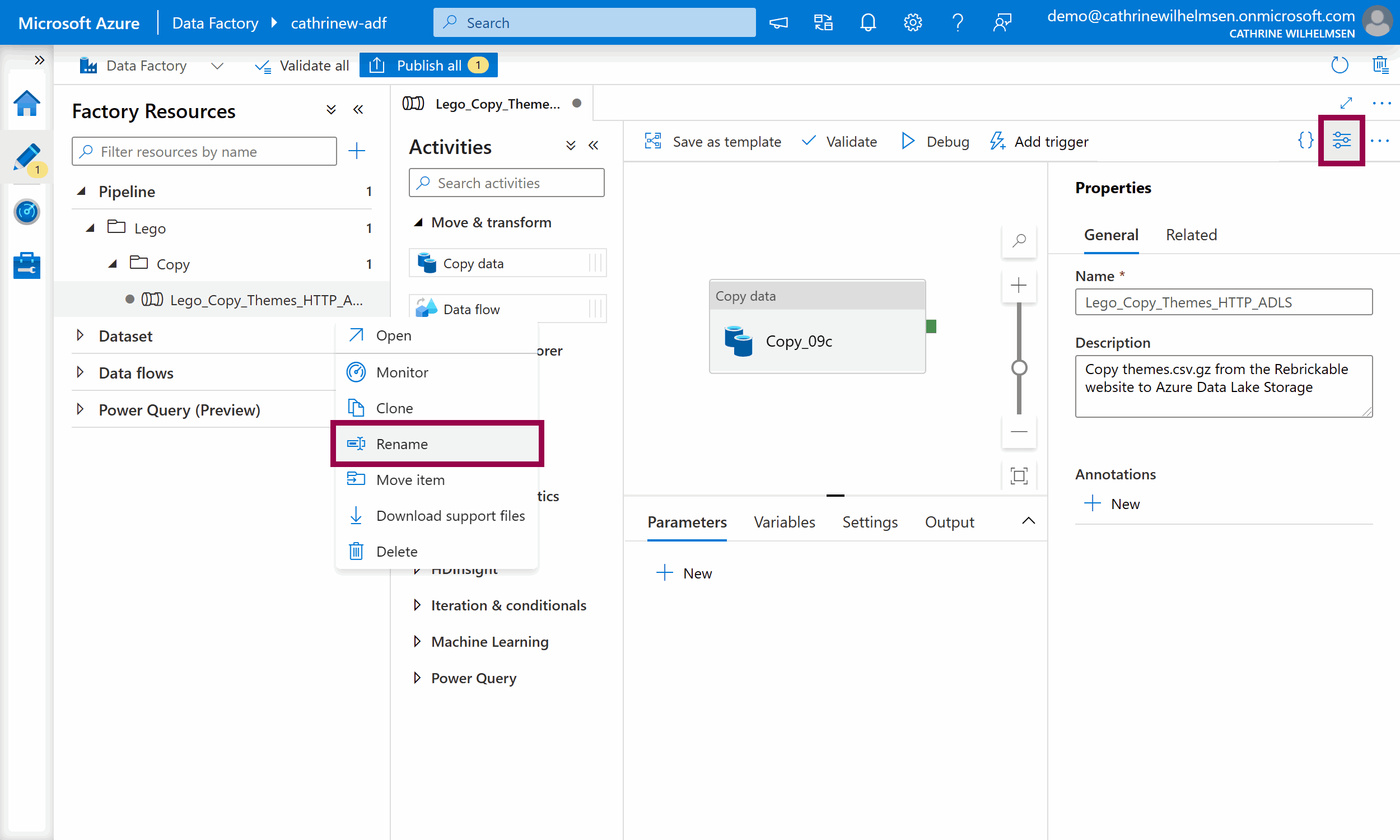Open the Monitor hub in left sidebar
Screen dimensions: 1400x840
click(26, 212)
